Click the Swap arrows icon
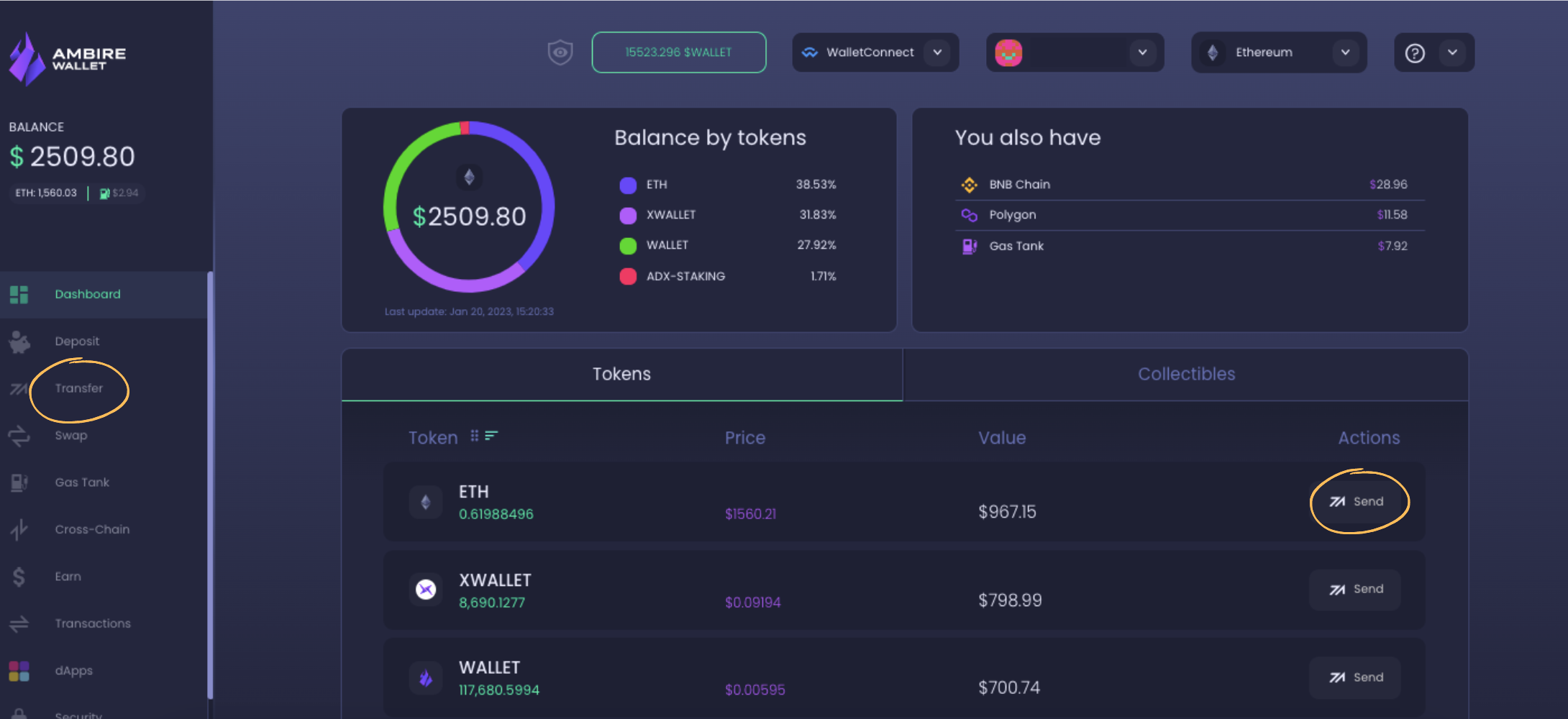The image size is (1568, 719). tap(19, 436)
